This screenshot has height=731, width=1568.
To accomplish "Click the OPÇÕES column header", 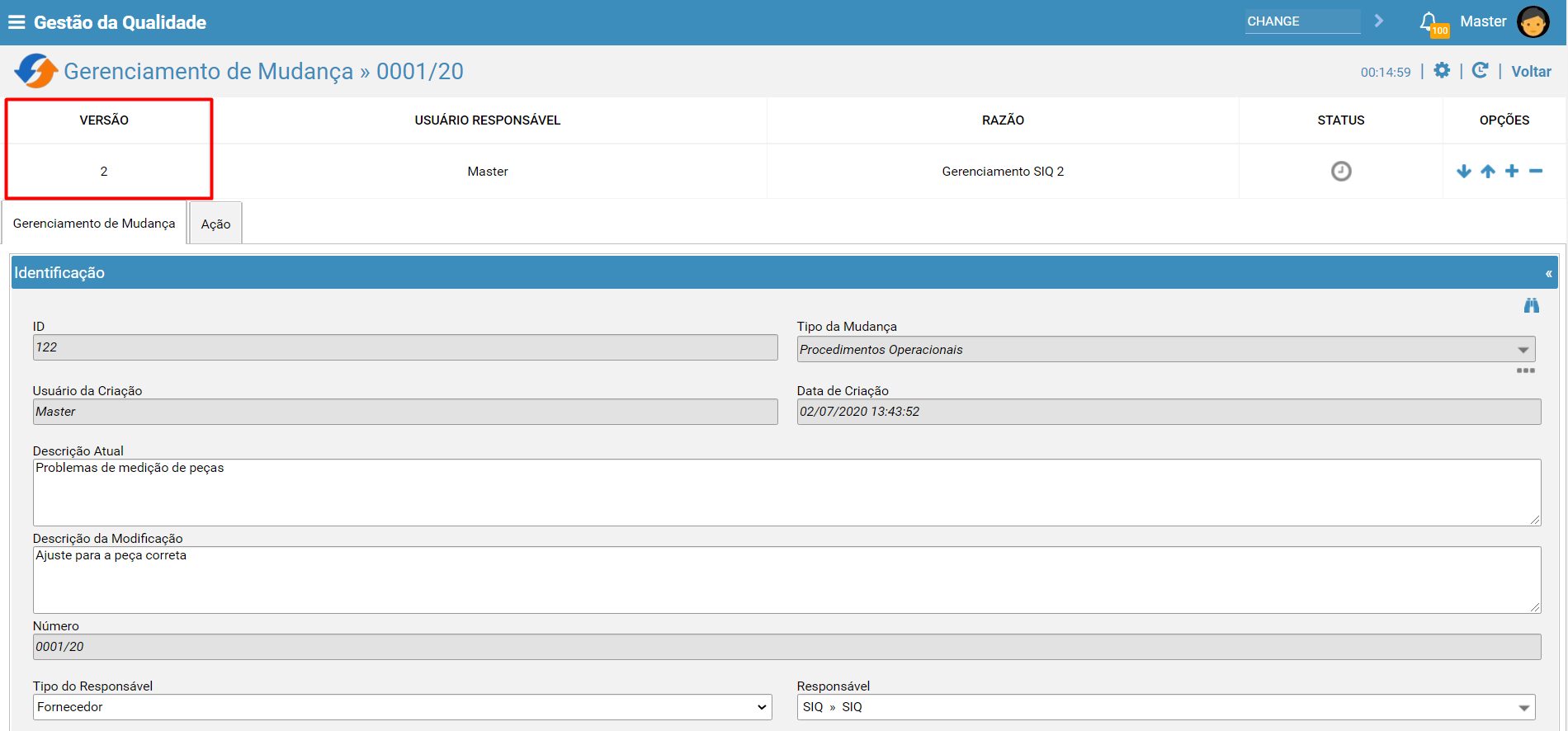I will 1504,120.
